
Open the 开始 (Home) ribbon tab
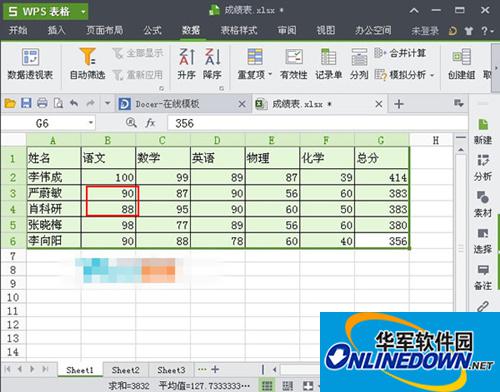(x=18, y=30)
